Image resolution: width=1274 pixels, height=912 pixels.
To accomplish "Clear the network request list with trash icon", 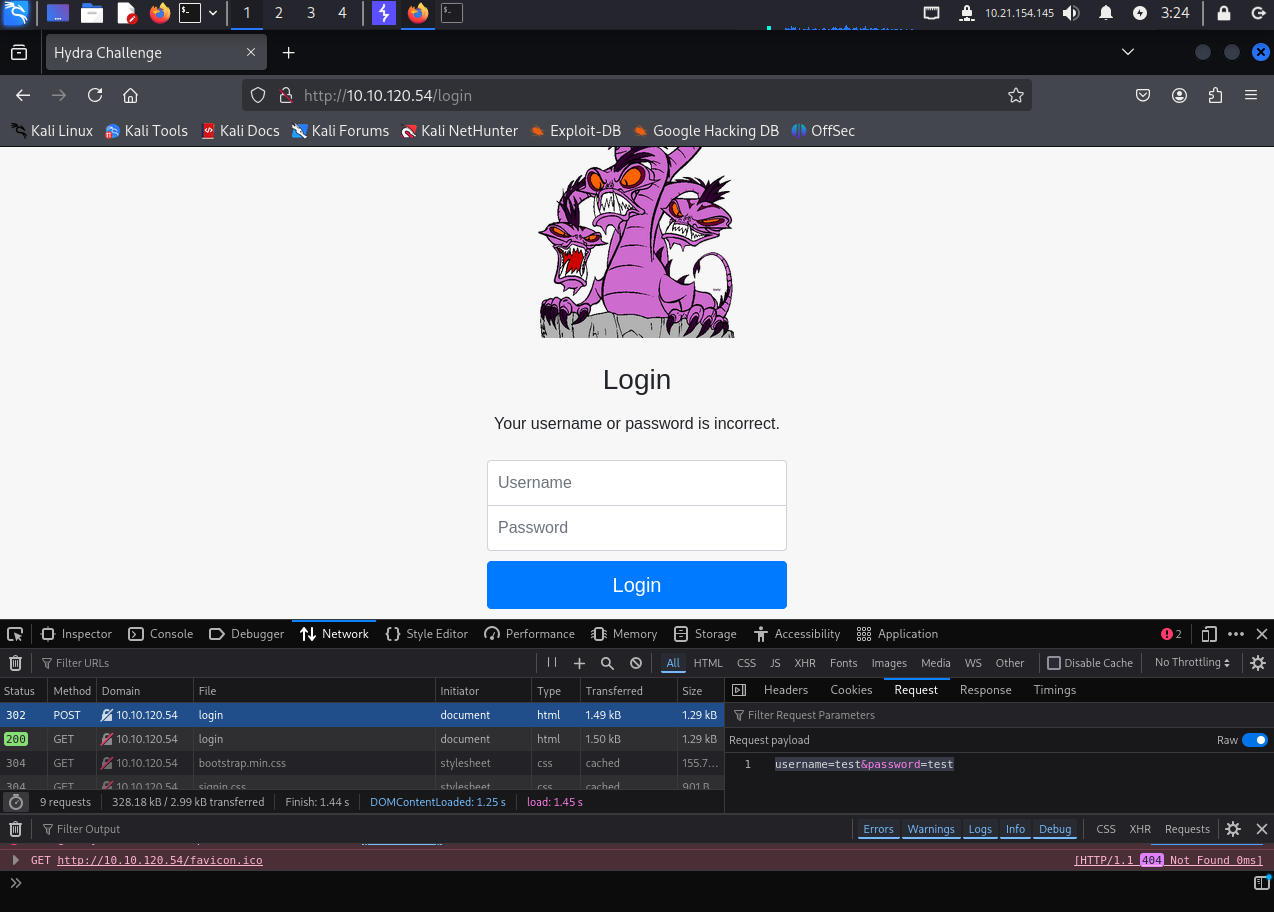I will [15, 663].
